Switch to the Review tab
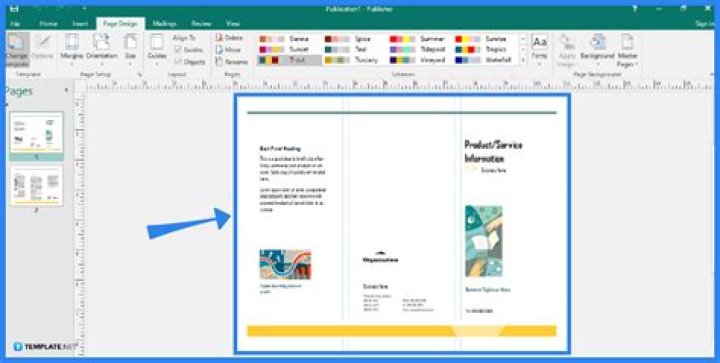The height and width of the screenshot is (363, 720). click(x=201, y=24)
